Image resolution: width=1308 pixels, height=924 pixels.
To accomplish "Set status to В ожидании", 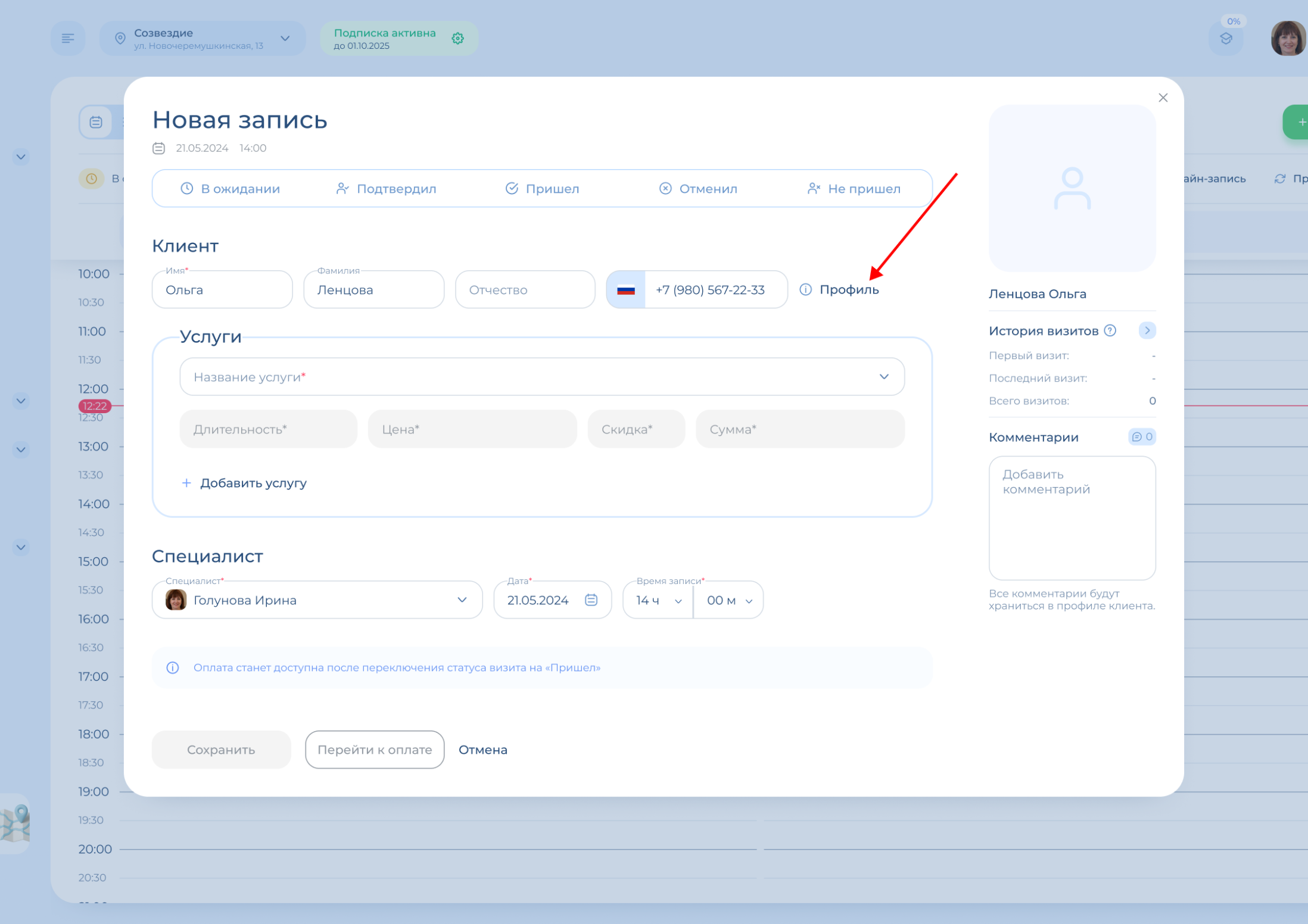I will (231, 189).
